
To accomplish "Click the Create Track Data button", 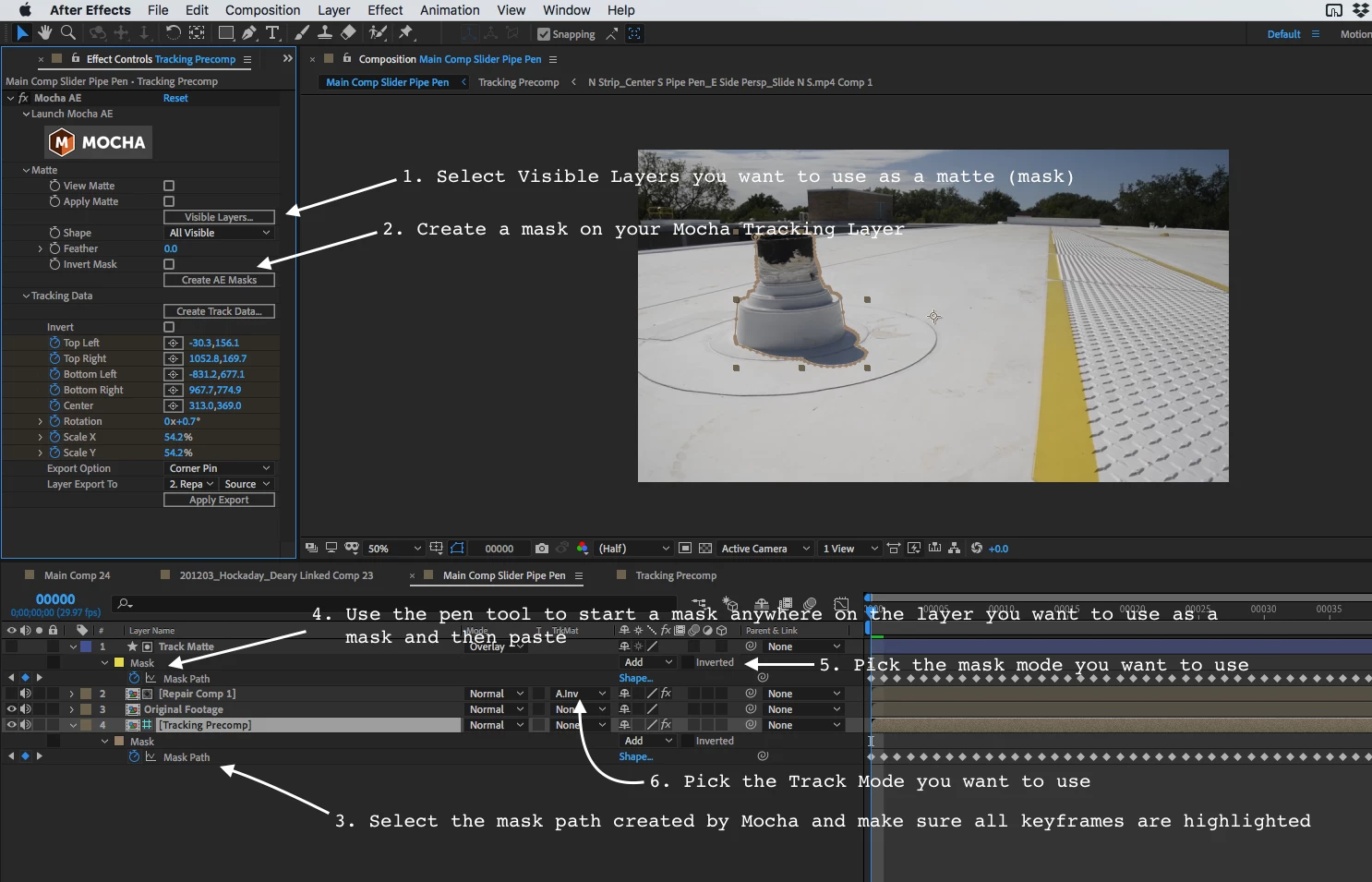I will coord(219,311).
